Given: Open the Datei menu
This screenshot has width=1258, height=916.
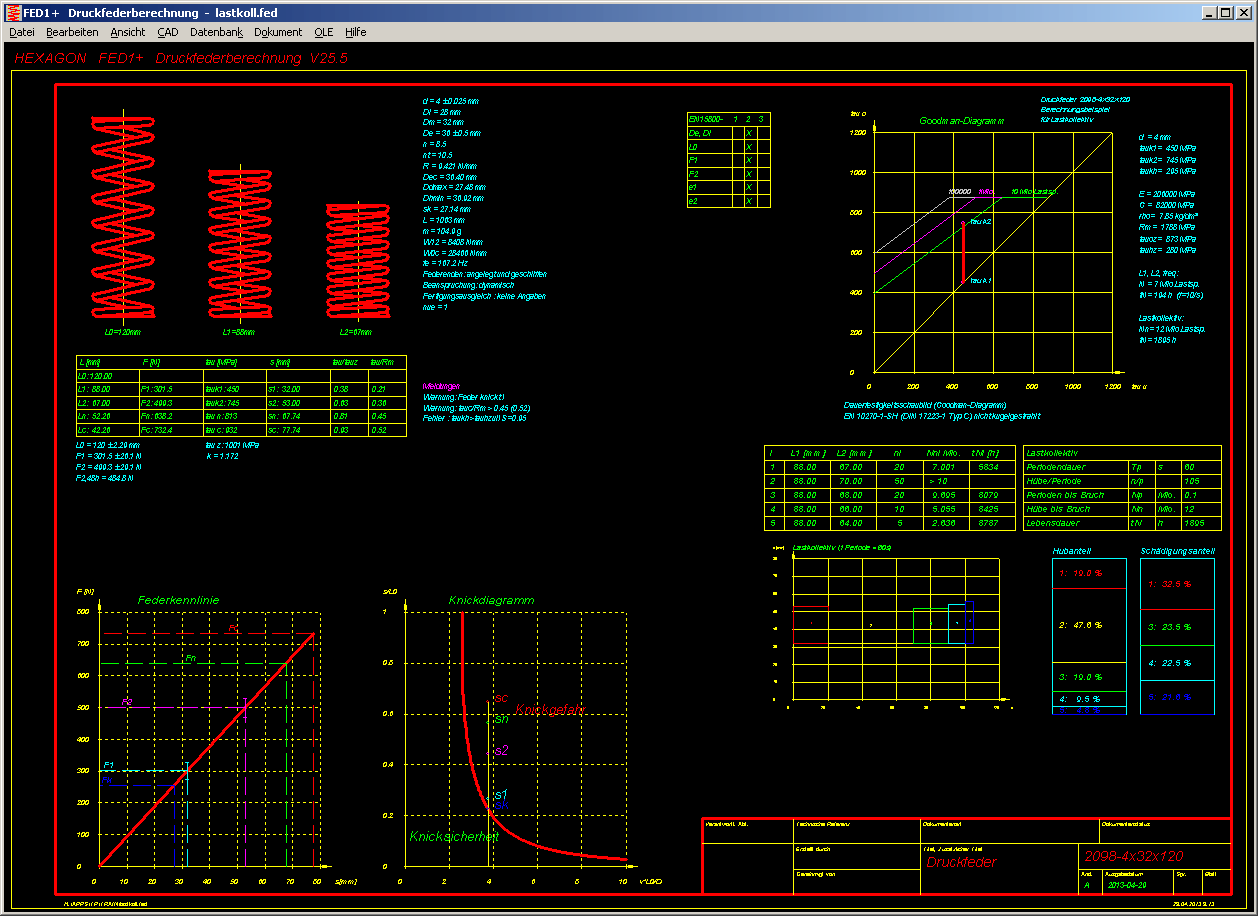Looking at the screenshot, I should pos(22,32).
